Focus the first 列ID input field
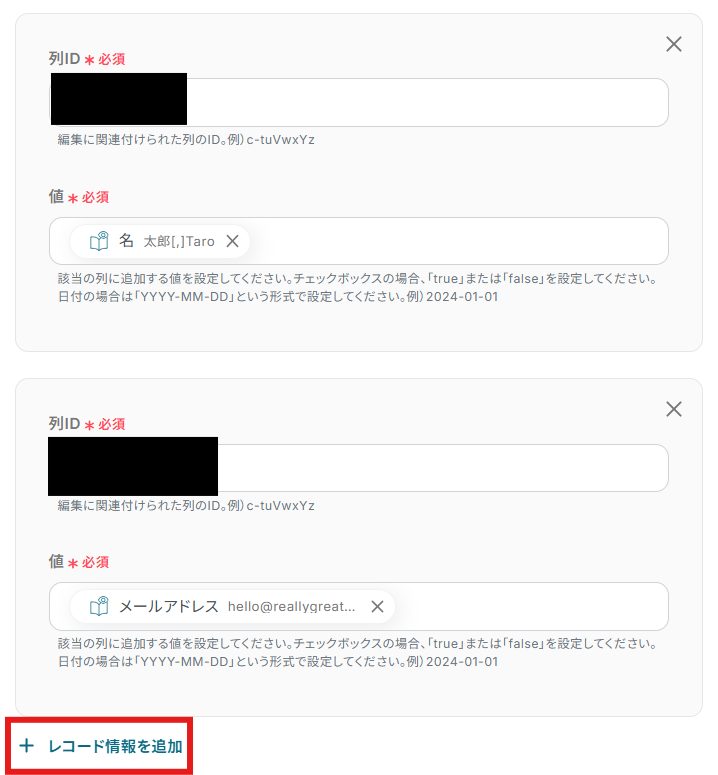 click(359, 102)
